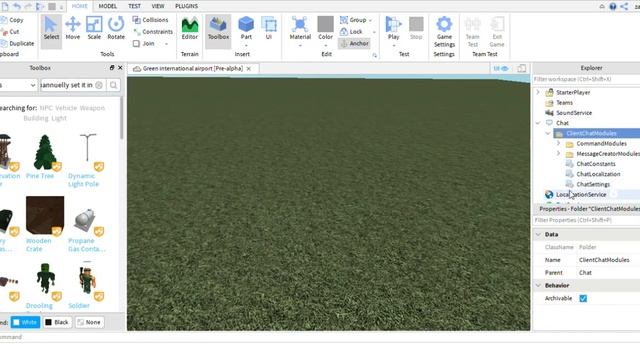Collapse the ClientChatModules folder
This screenshot has height=360, width=640.
click(548, 133)
